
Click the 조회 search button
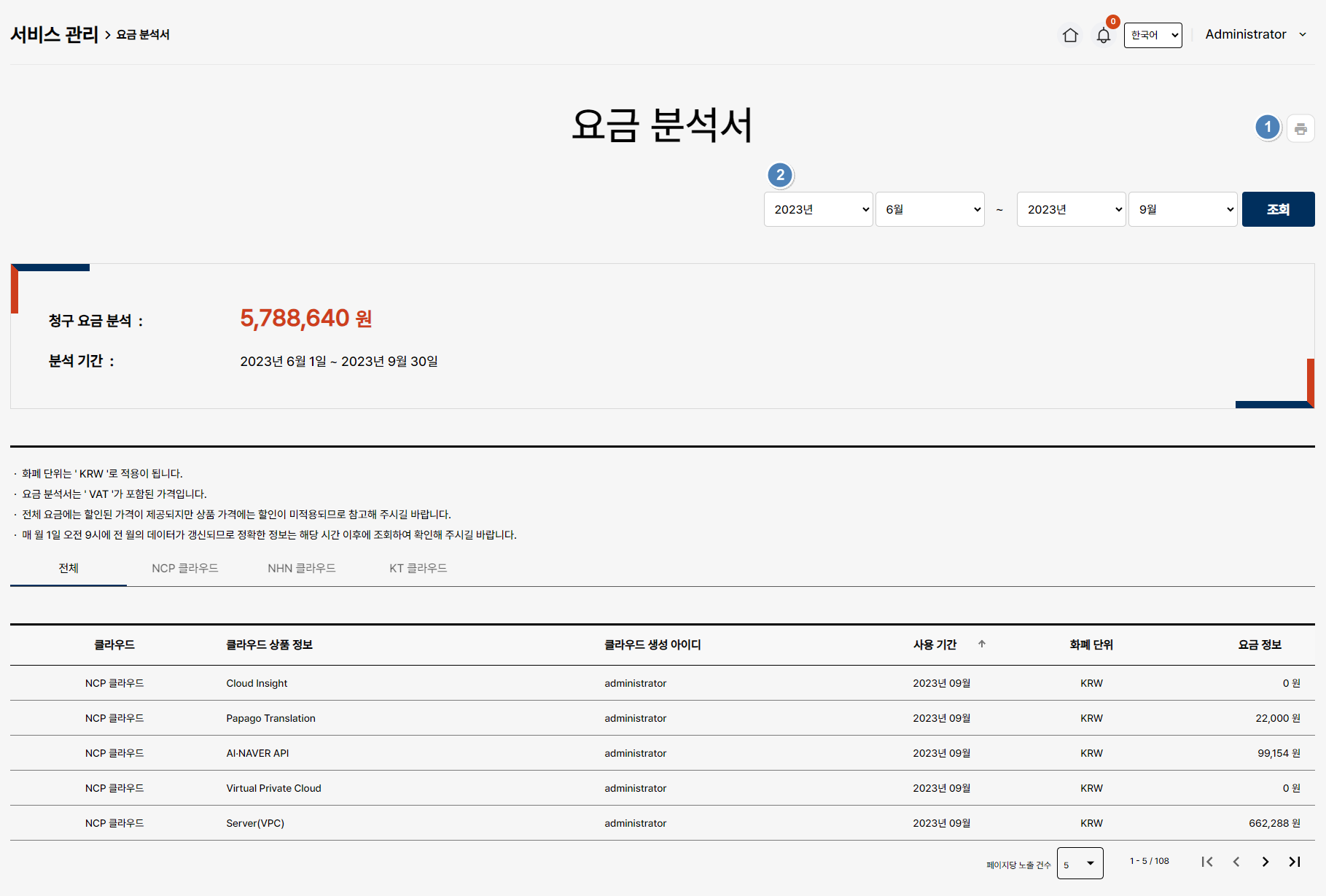[1278, 209]
